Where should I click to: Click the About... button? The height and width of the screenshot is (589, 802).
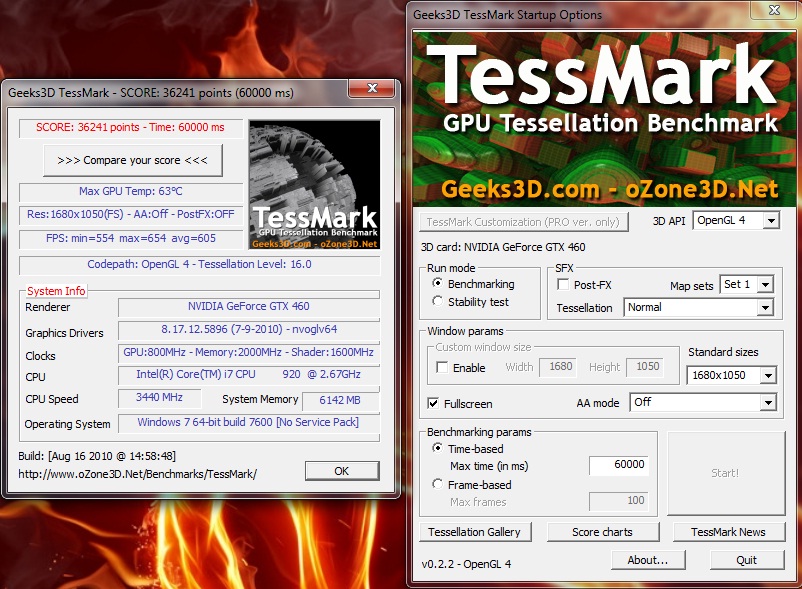(x=648, y=560)
